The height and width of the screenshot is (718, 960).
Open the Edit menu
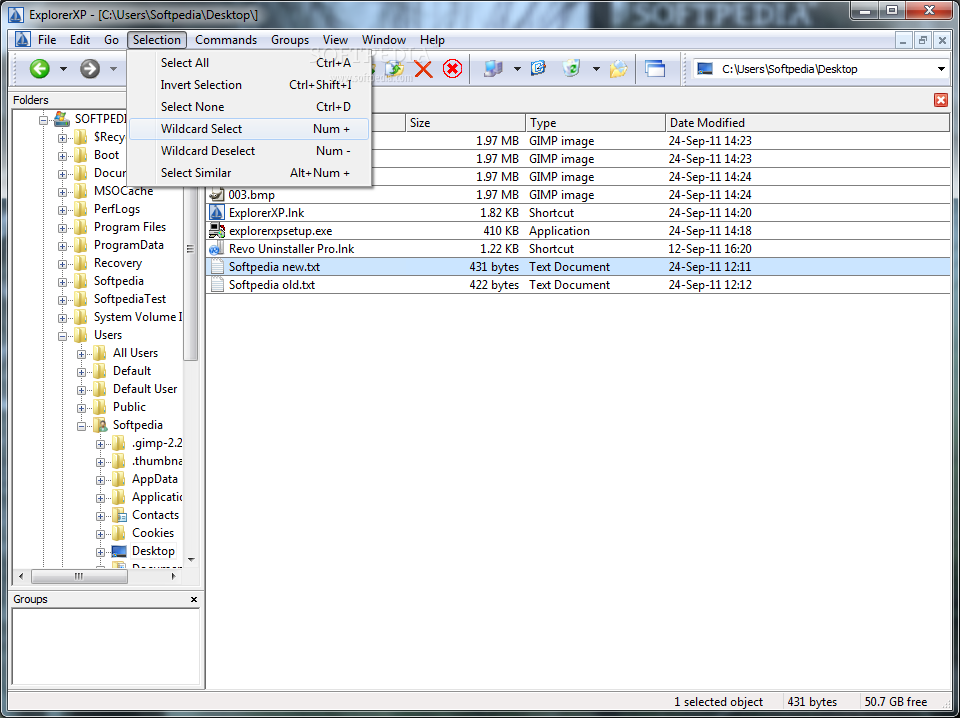(x=80, y=40)
